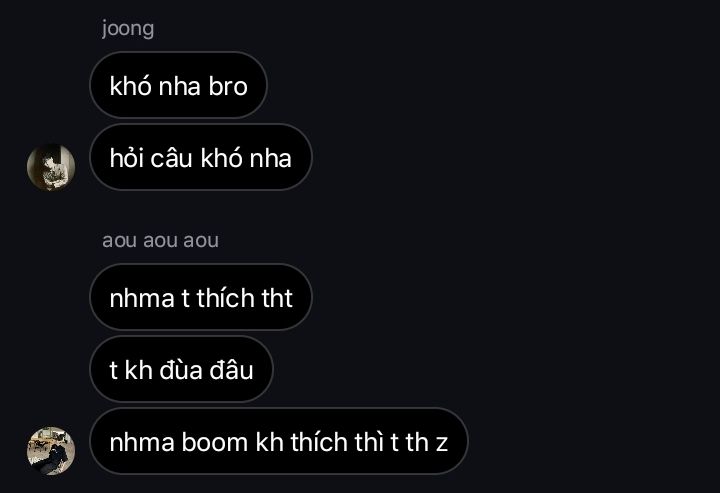Click the letter 'z' ending the last message

click(x=442, y=443)
